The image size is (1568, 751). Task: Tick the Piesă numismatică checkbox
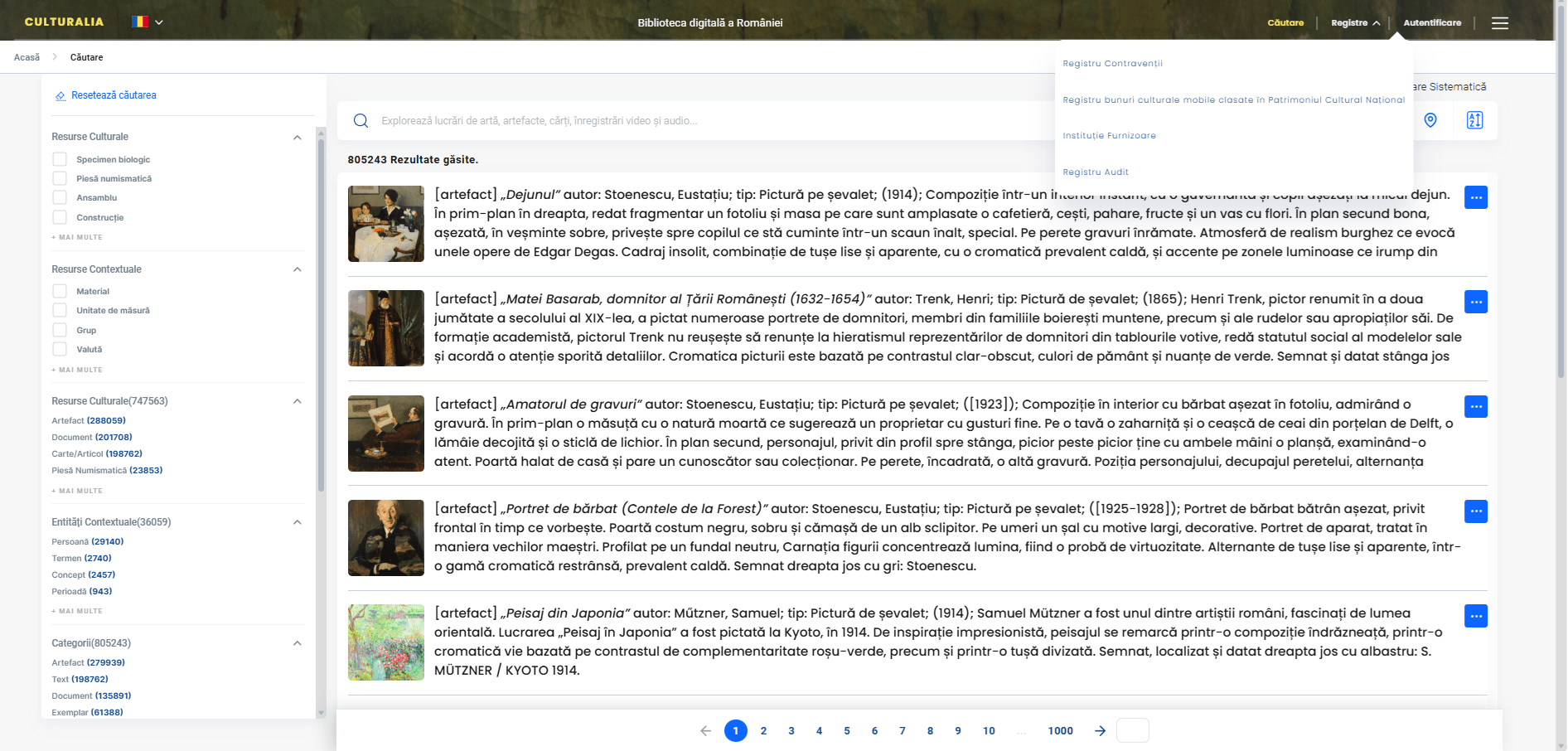point(60,178)
